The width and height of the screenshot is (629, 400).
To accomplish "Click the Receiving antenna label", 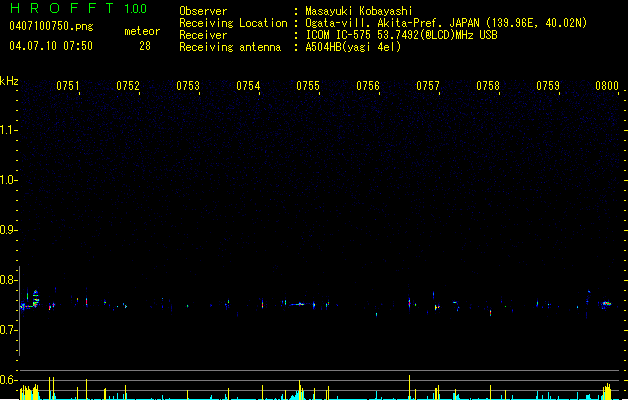I will coord(230,47).
